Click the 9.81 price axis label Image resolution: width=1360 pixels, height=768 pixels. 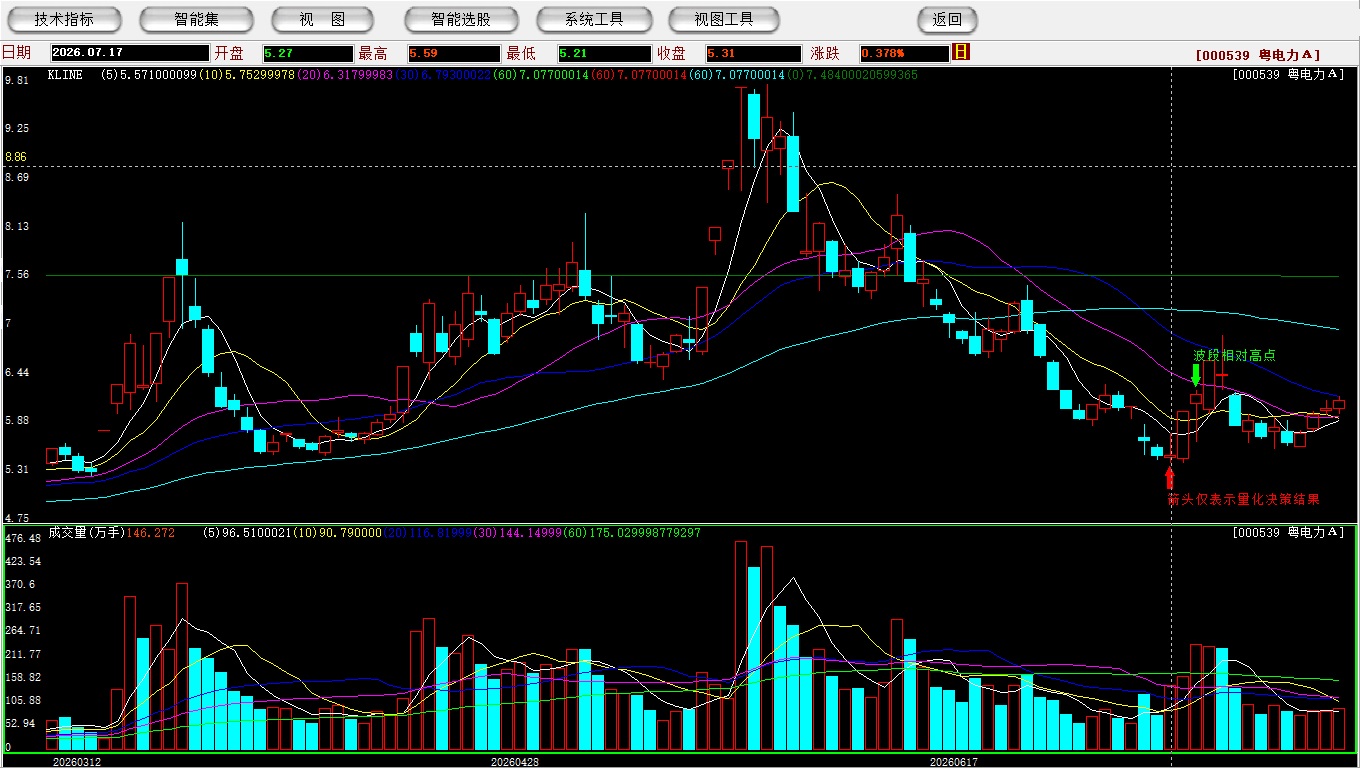point(16,80)
